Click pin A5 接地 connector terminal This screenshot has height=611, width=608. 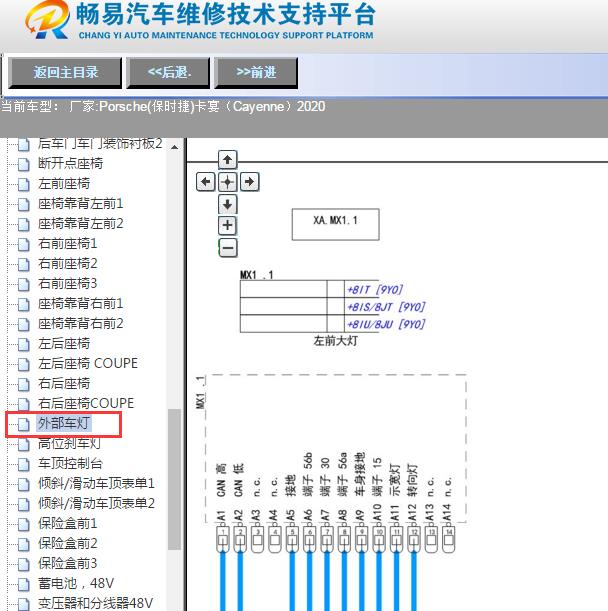coord(292,539)
